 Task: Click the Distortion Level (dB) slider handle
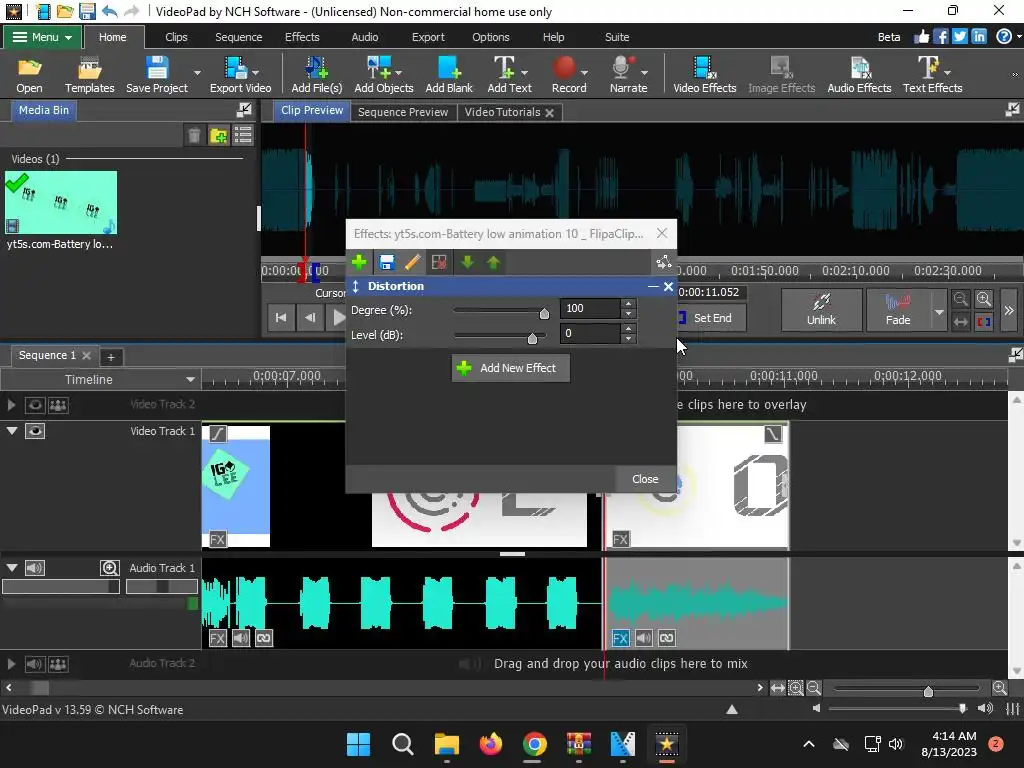click(532, 338)
